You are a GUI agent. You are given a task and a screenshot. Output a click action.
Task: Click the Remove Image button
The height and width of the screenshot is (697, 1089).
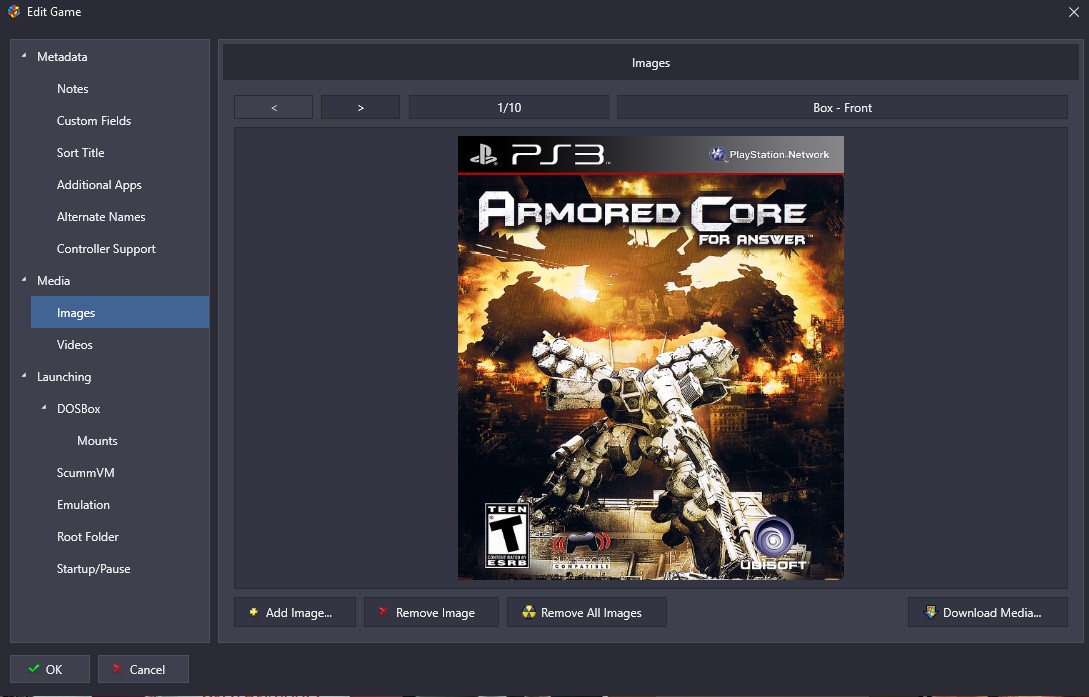(431, 612)
